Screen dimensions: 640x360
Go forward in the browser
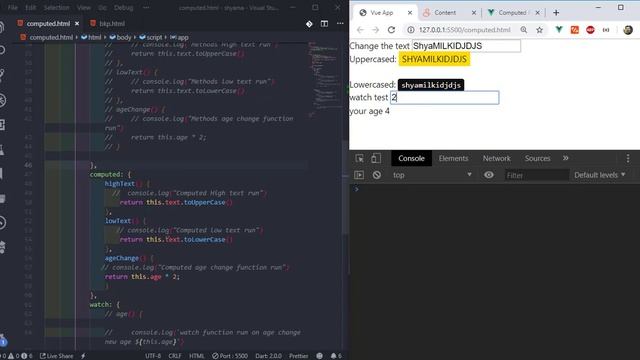tap(375, 30)
